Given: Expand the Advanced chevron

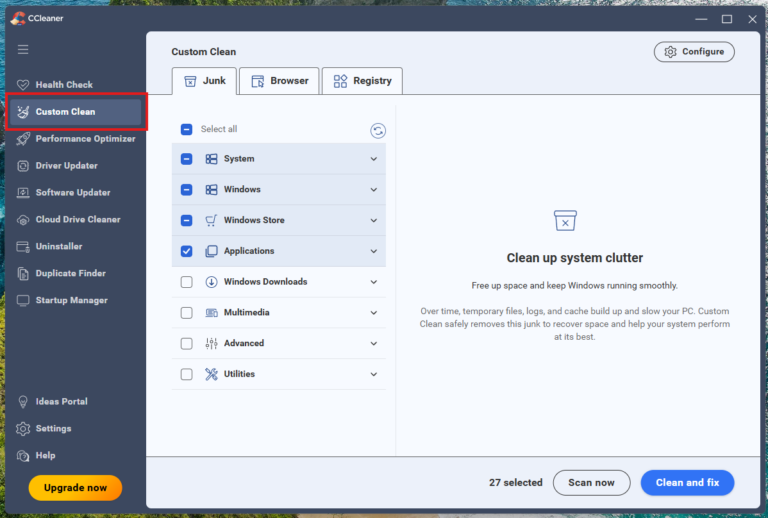Looking at the screenshot, I should pos(374,344).
